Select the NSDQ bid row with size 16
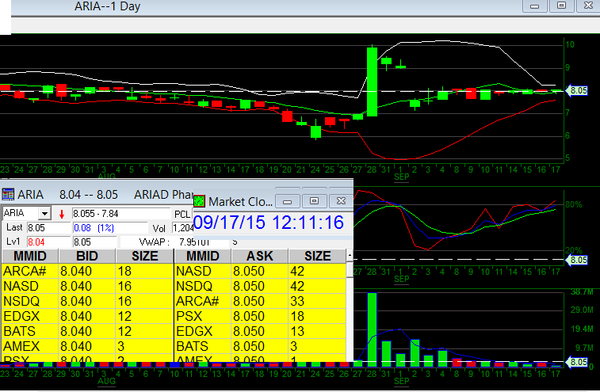Screen dimensions: 600x392 tap(87, 301)
